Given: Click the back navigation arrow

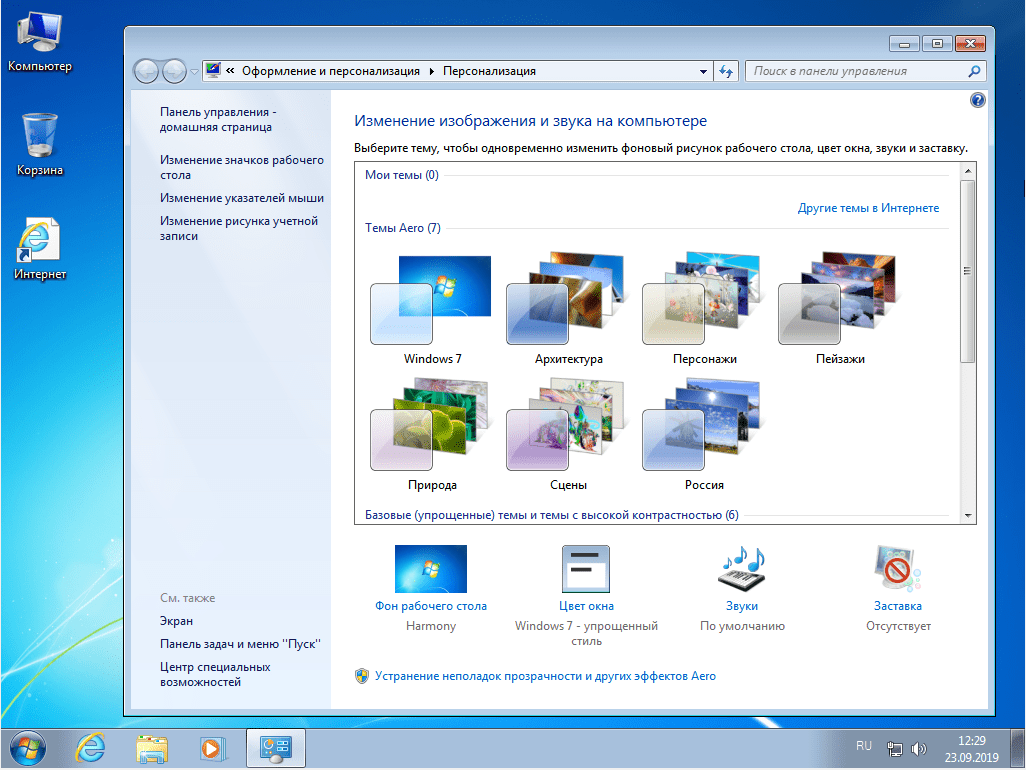Looking at the screenshot, I should pyautogui.click(x=146, y=71).
